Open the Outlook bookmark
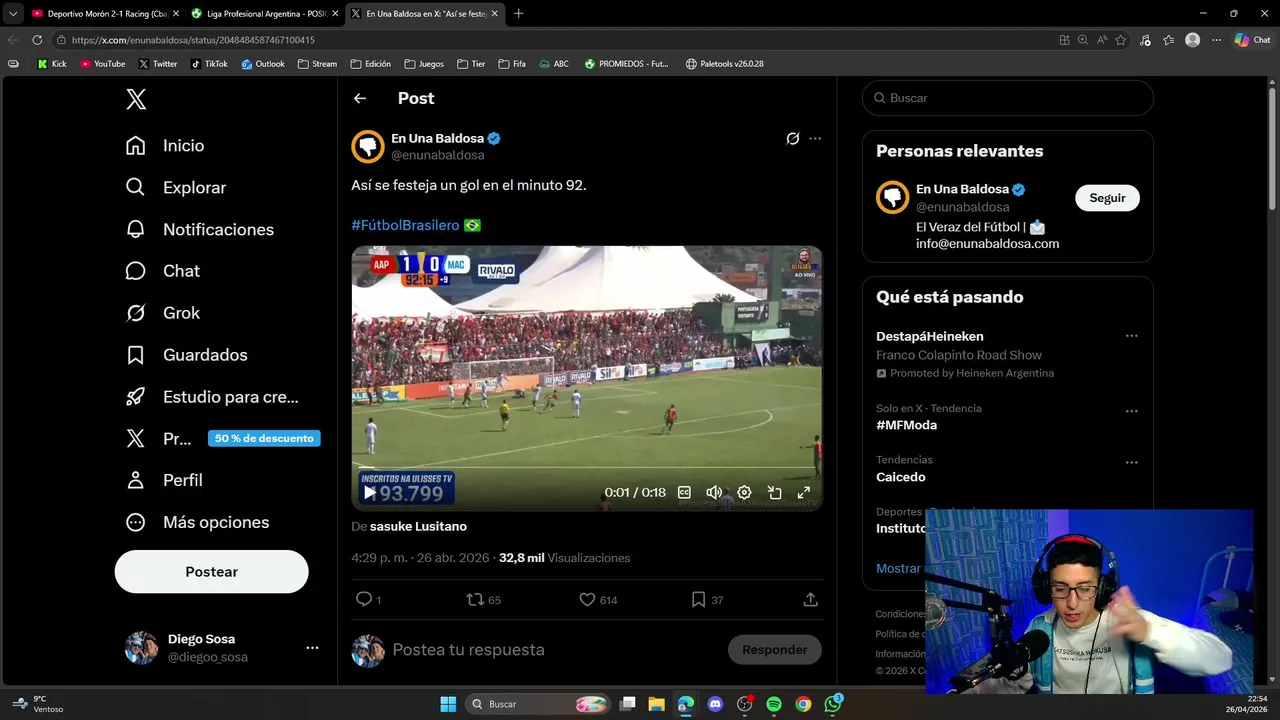The image size is (1280, 720). point(263,64)
